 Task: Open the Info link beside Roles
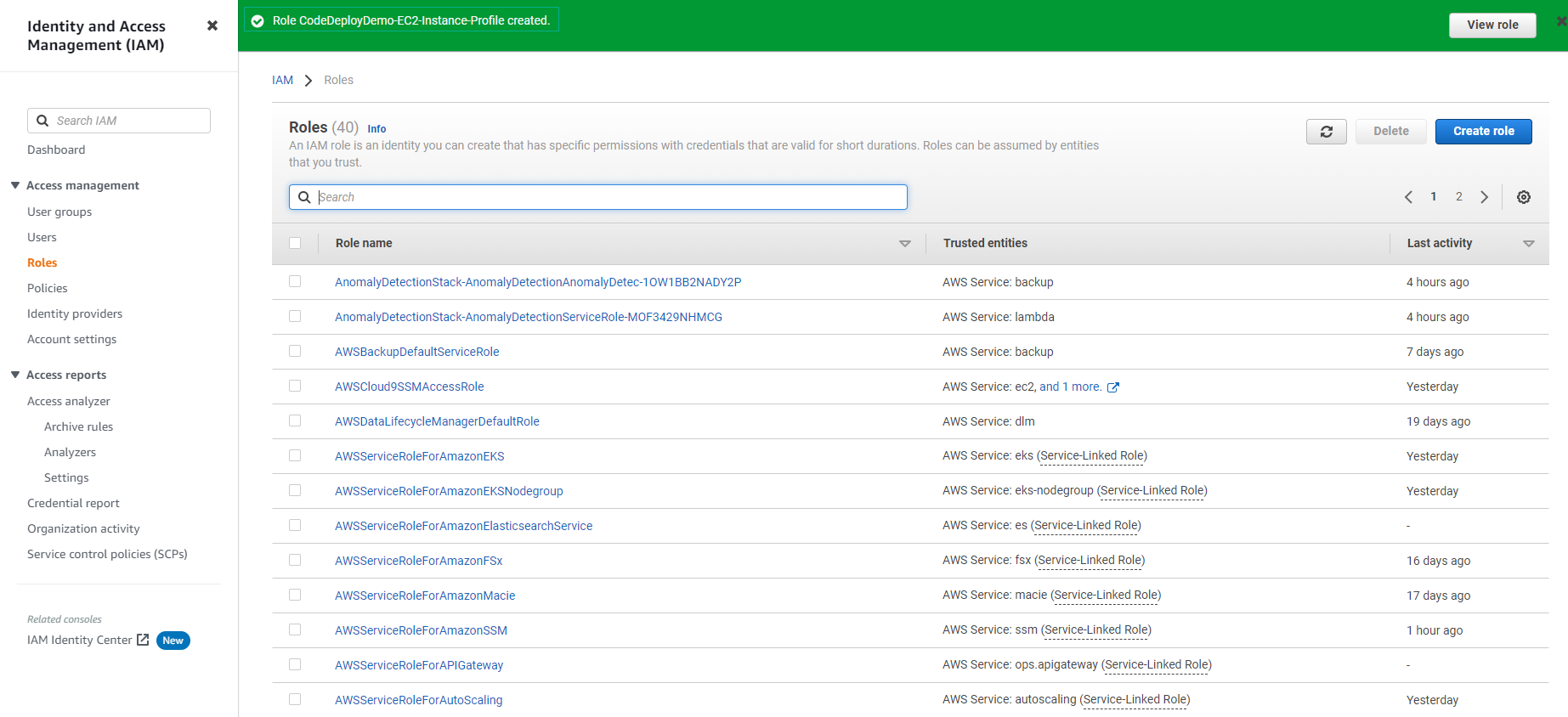point(376,129)
